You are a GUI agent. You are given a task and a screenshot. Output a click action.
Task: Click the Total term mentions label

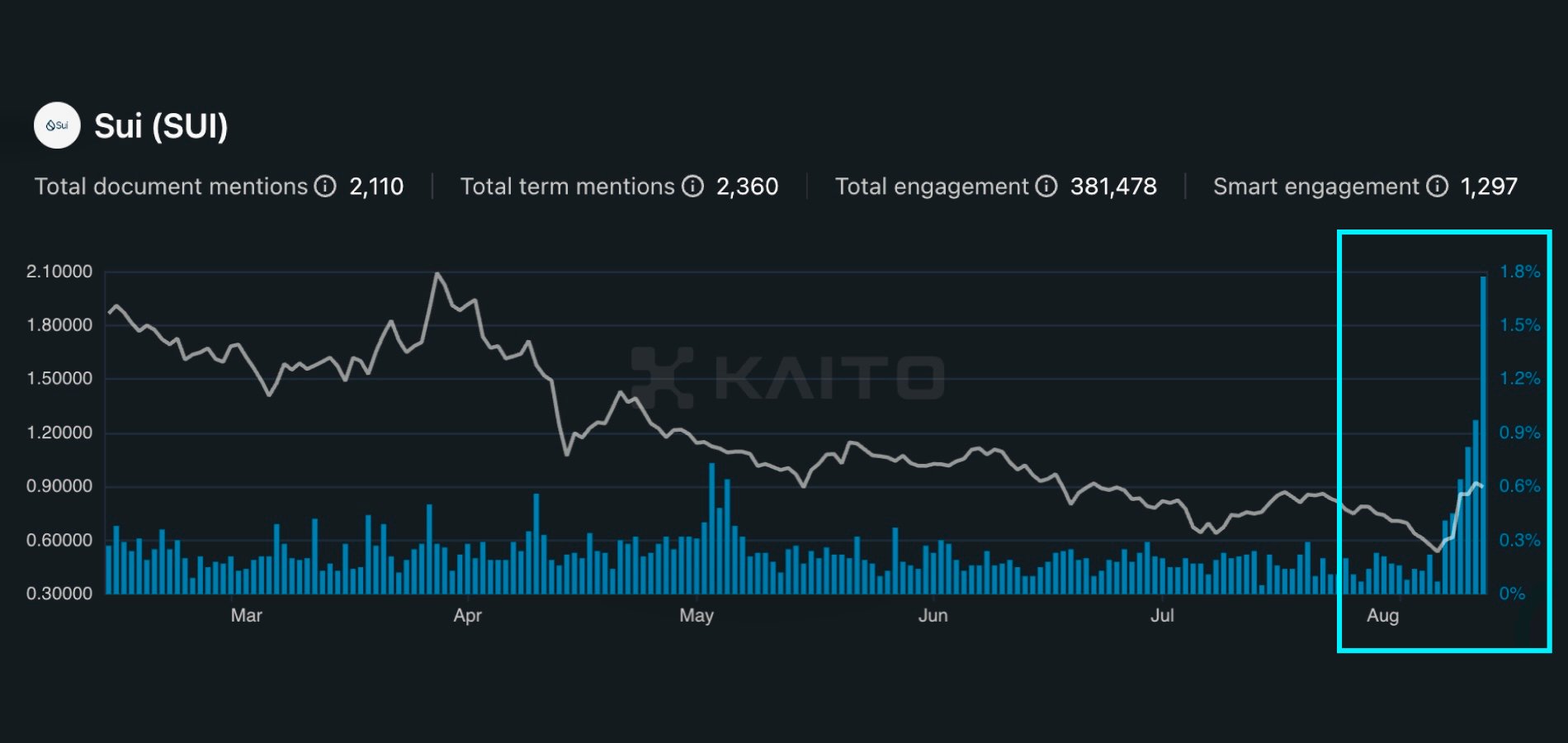[568, 187]
